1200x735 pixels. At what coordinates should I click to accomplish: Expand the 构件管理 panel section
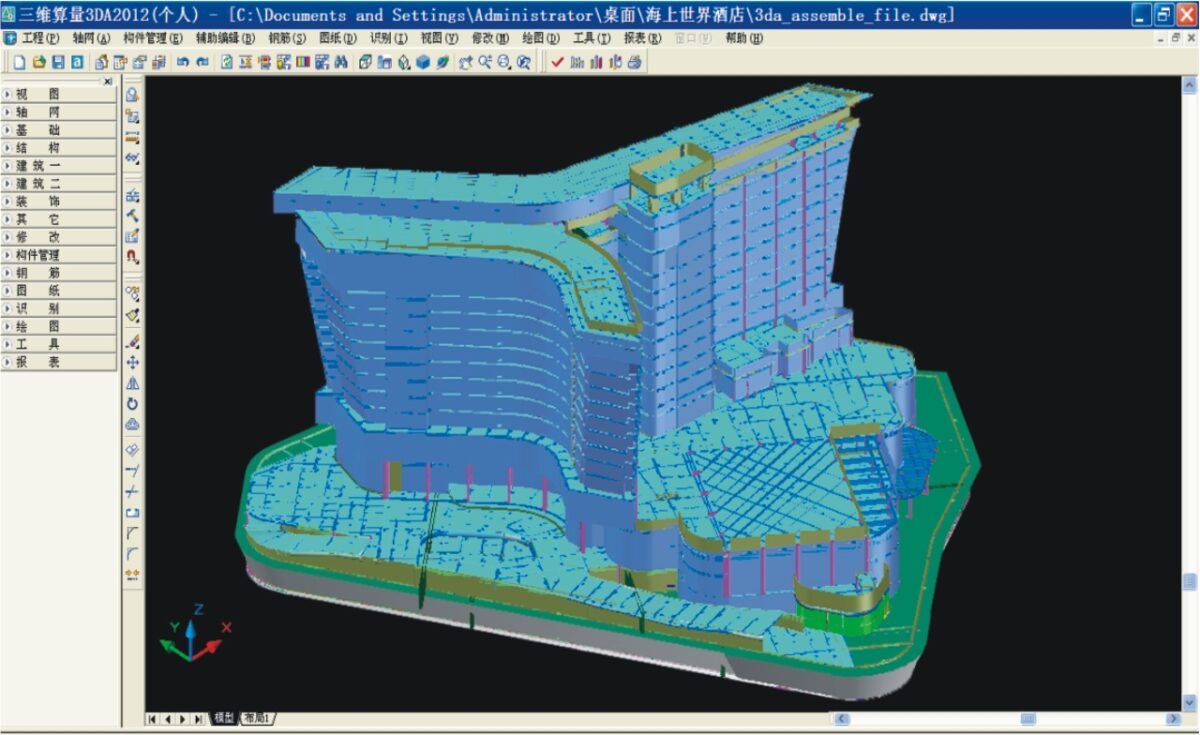(59, 255)
